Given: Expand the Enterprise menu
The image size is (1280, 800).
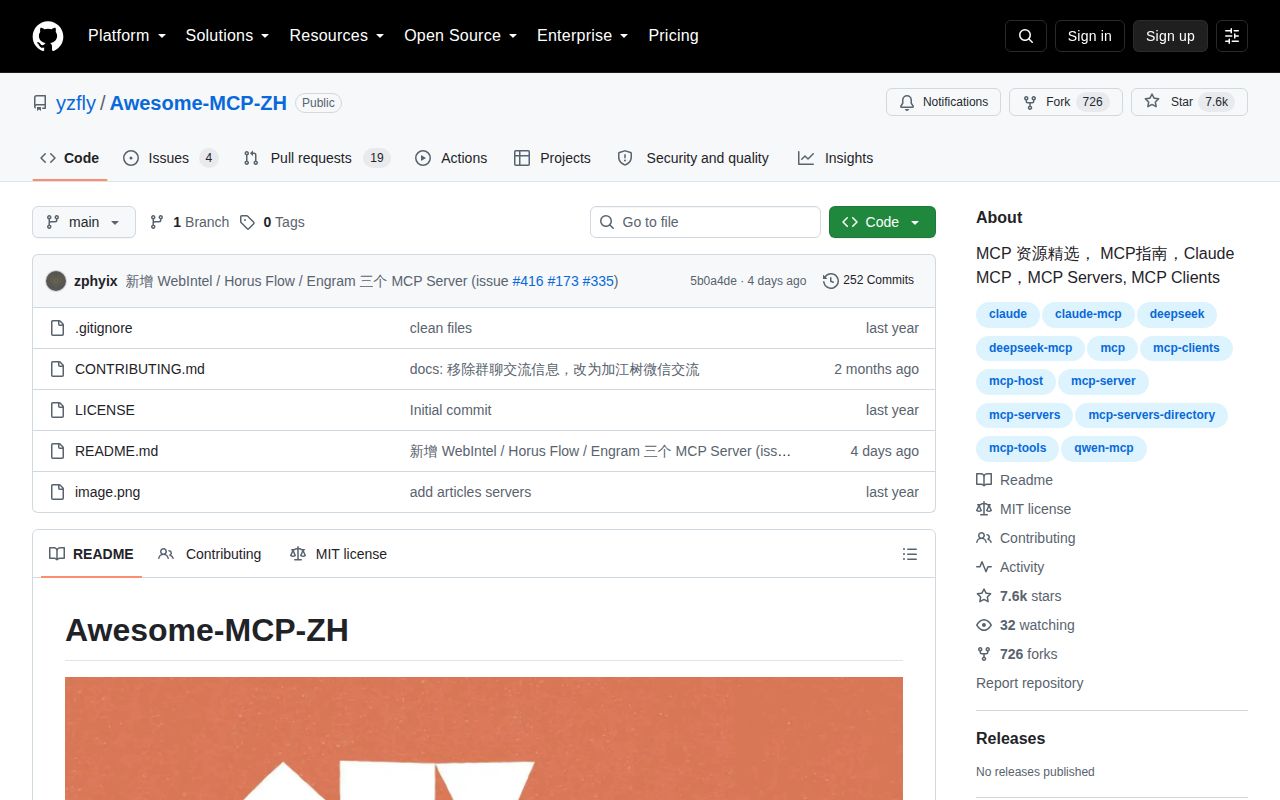Looking at the screenshot, I should click(x=583, y=36).
